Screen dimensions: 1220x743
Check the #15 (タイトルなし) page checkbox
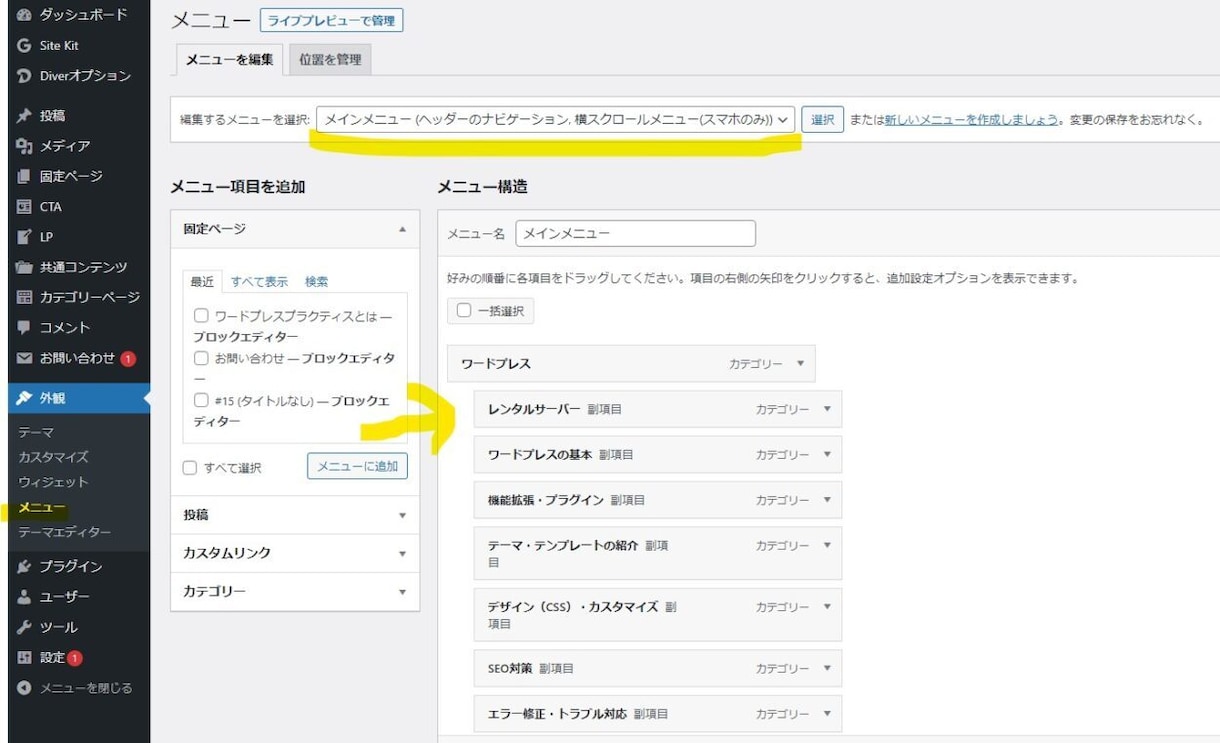click(201, 400)
